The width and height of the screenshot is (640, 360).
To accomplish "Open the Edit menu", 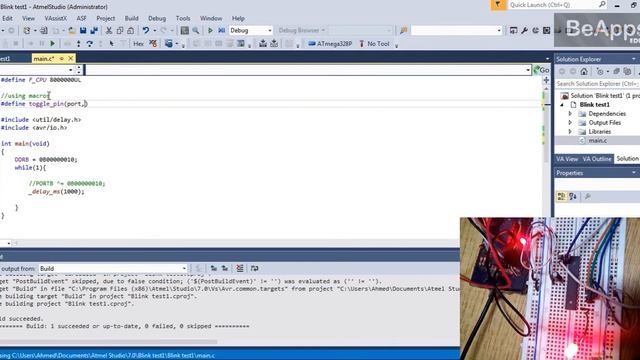I will [7, 18].
